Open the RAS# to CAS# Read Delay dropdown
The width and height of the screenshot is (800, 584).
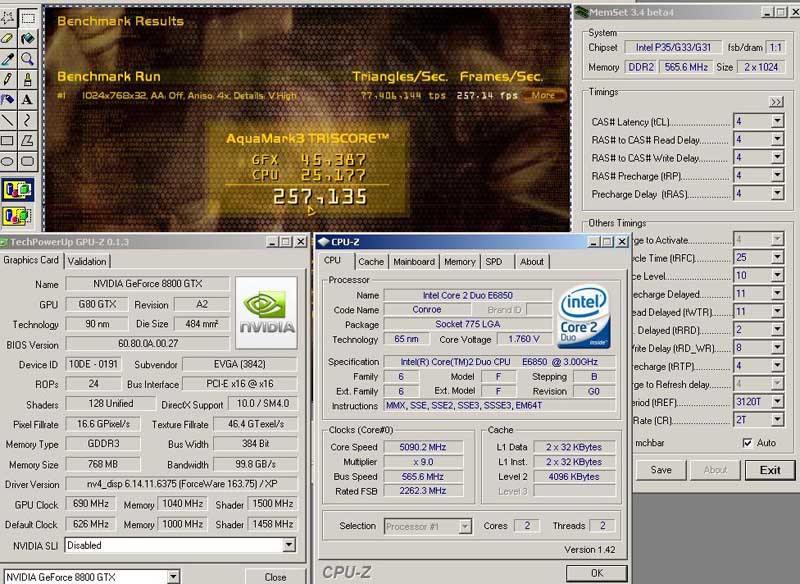coord(777,139)
